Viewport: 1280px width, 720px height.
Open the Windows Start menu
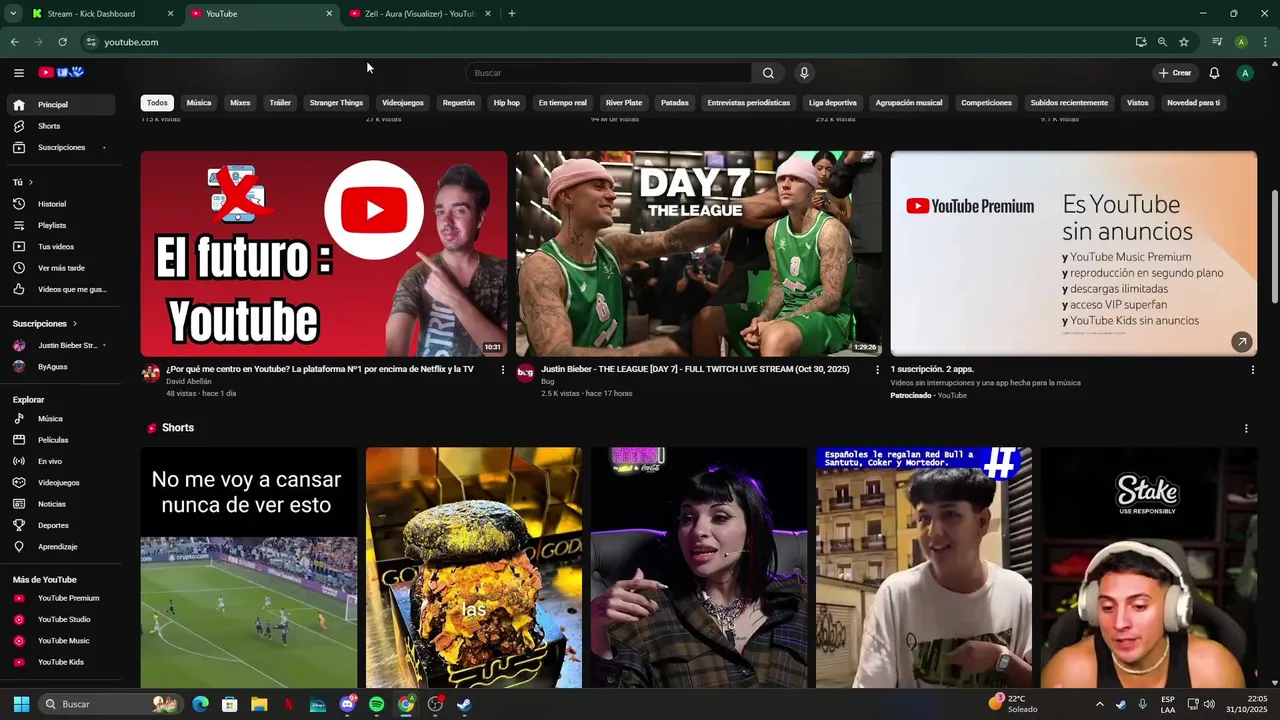click(x=21, y=704)
